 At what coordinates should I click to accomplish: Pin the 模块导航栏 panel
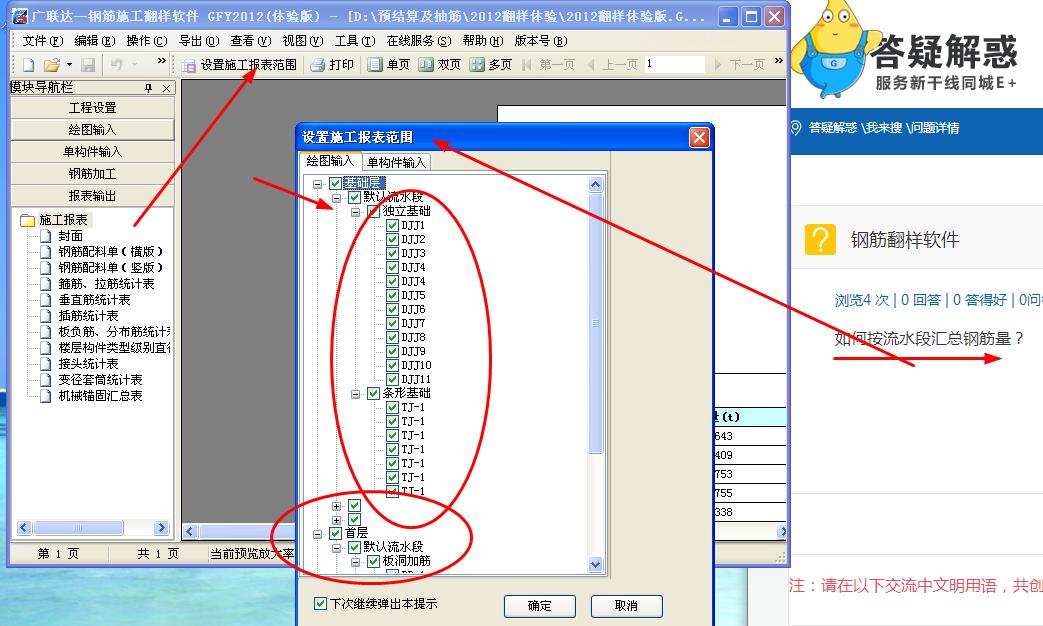tap(148, 88)
